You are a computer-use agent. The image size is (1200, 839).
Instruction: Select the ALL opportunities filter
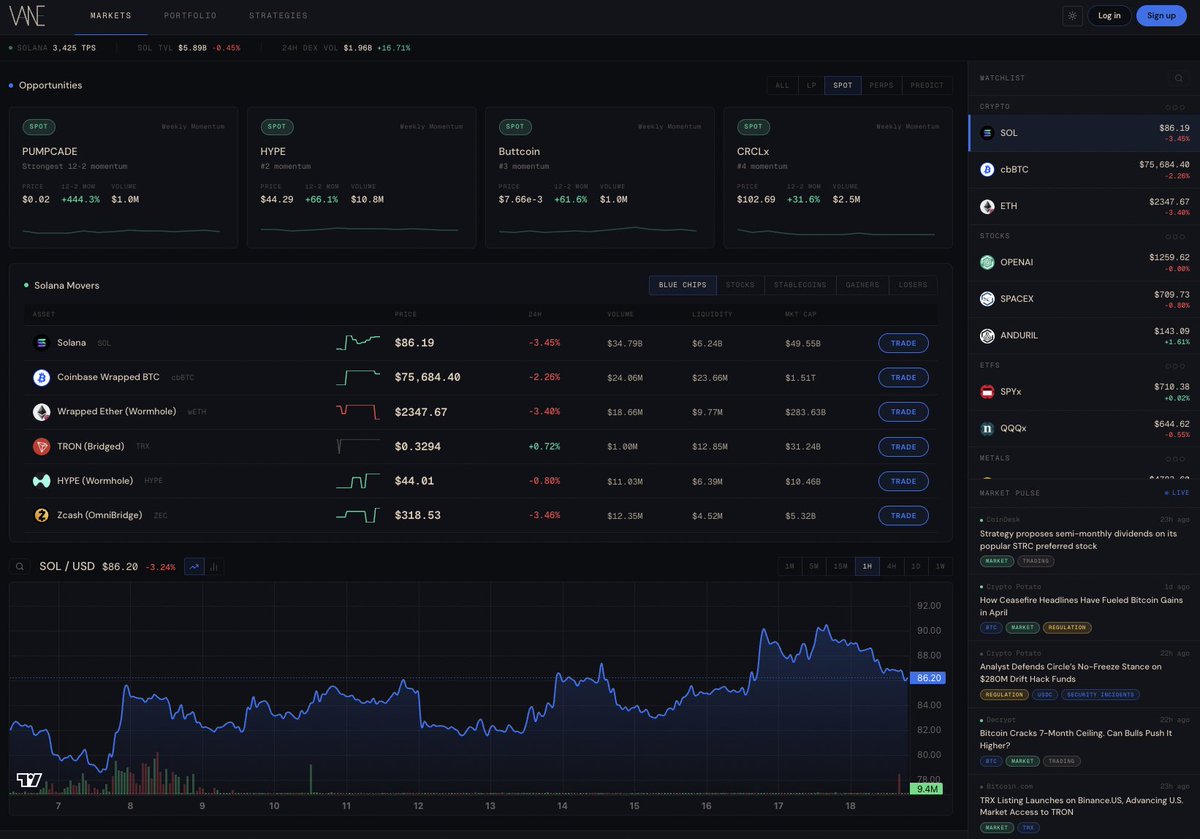pos(782,85)
